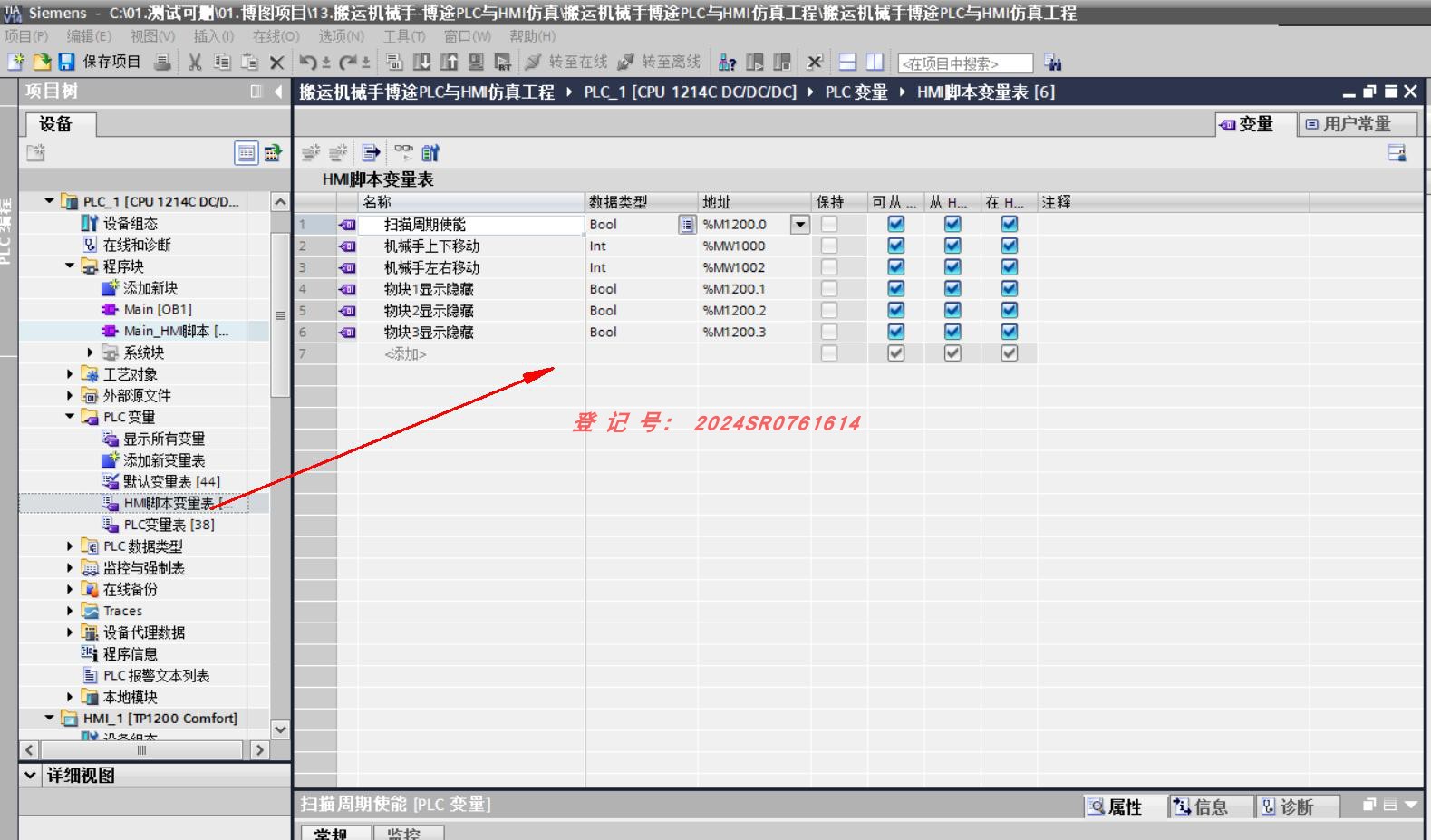Open the 项目(P) menu
Viewport: 1431px width, 840px height.
[x=26, y=36]
